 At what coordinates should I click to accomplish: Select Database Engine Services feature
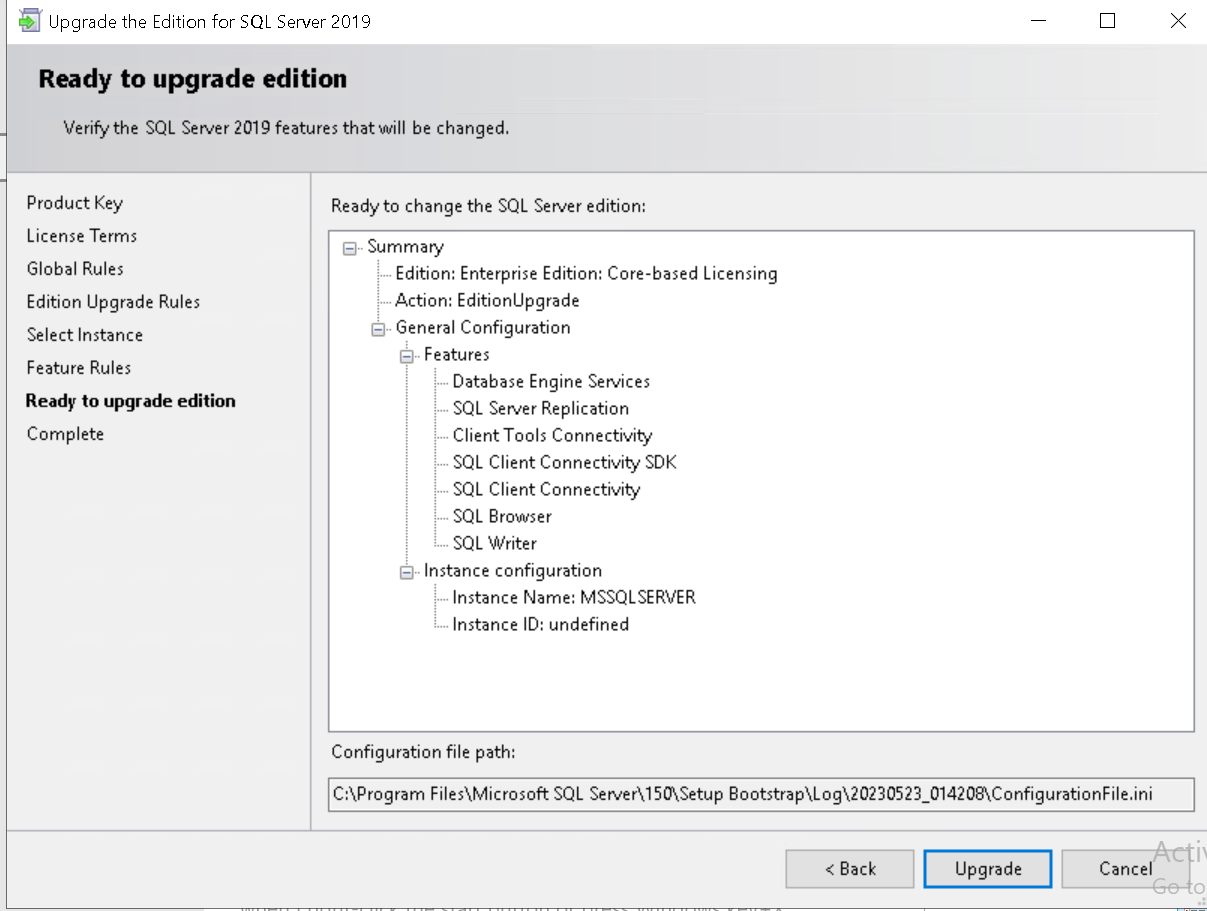pyautogui.click(x=551, y=382)
